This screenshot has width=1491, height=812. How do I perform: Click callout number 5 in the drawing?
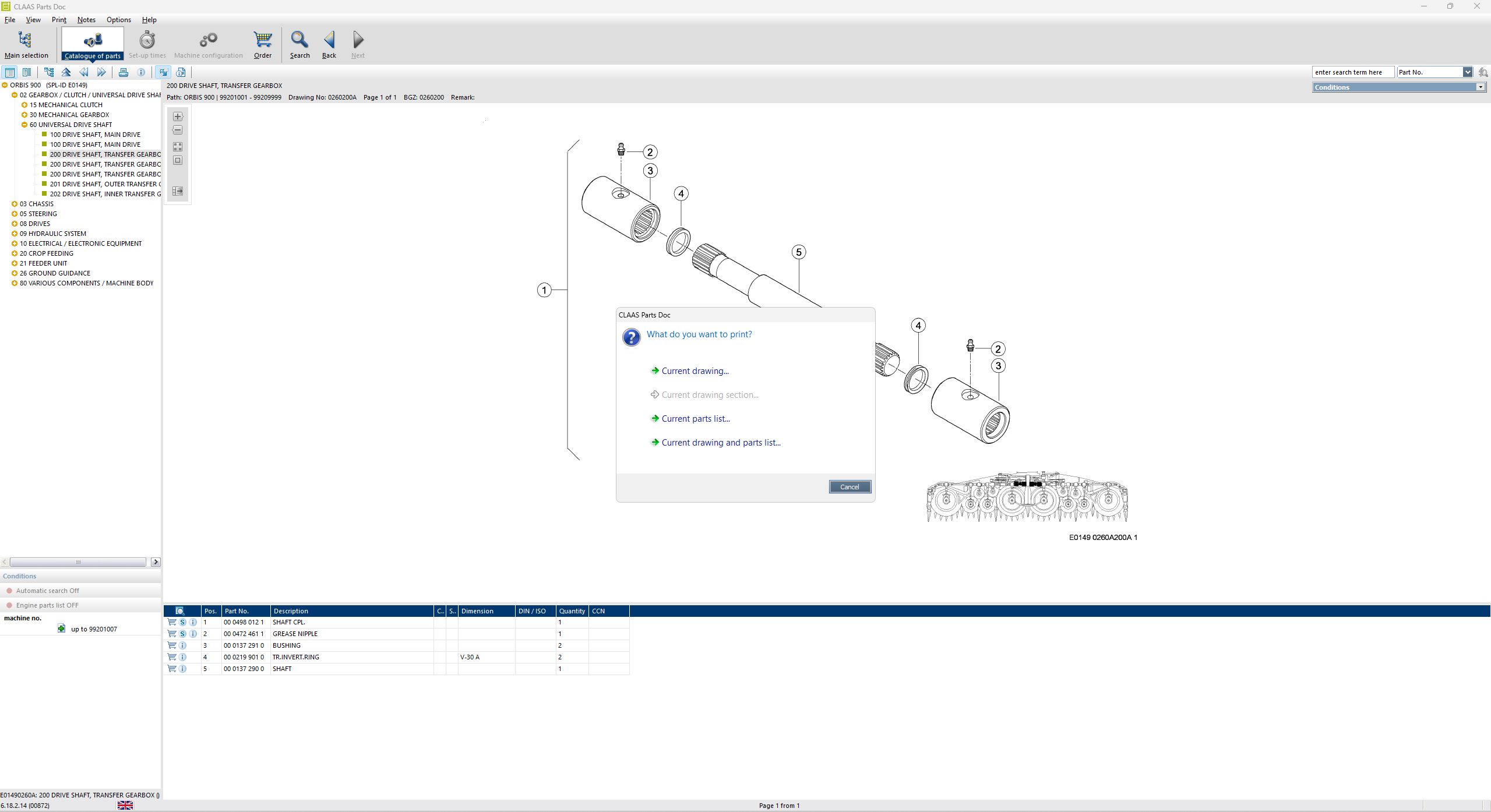[x=799, y=252]
